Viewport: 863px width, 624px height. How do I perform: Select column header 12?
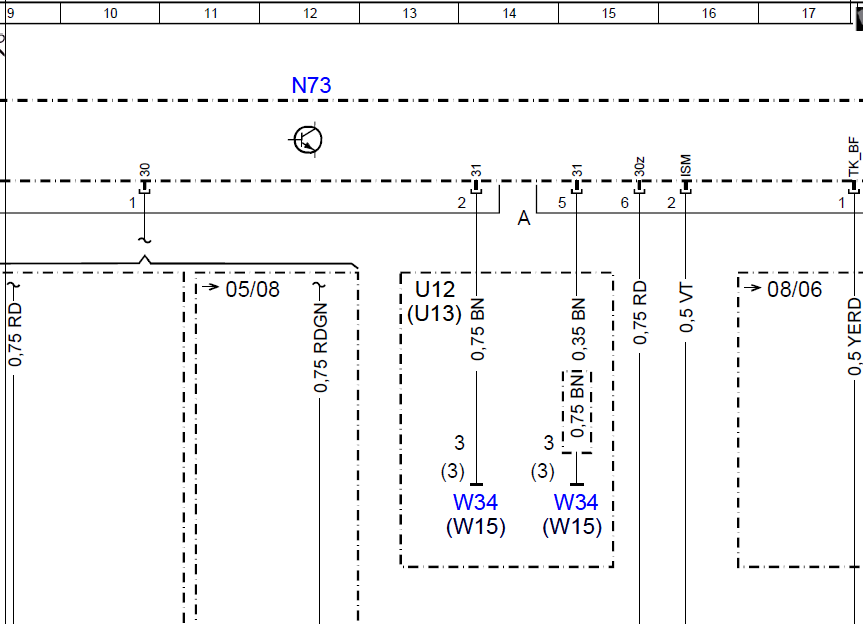click(x=310, y=13)
